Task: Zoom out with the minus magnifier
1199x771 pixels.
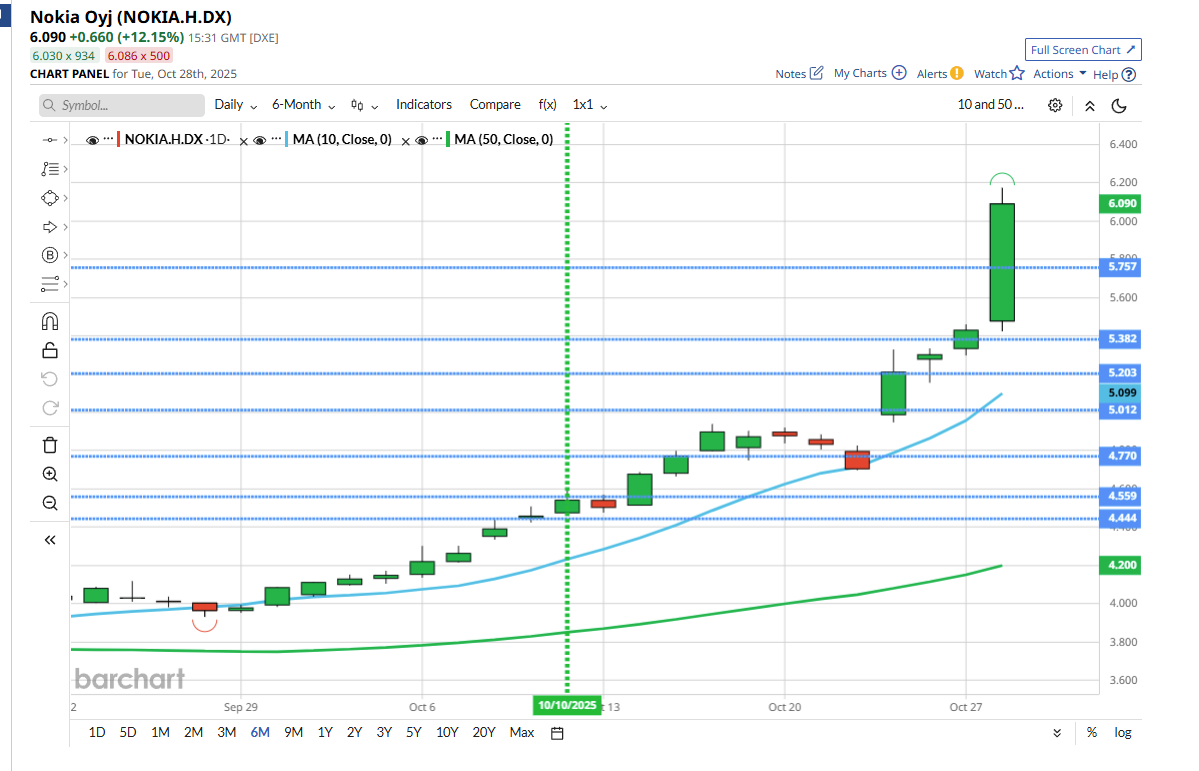Action: (50, 503)
